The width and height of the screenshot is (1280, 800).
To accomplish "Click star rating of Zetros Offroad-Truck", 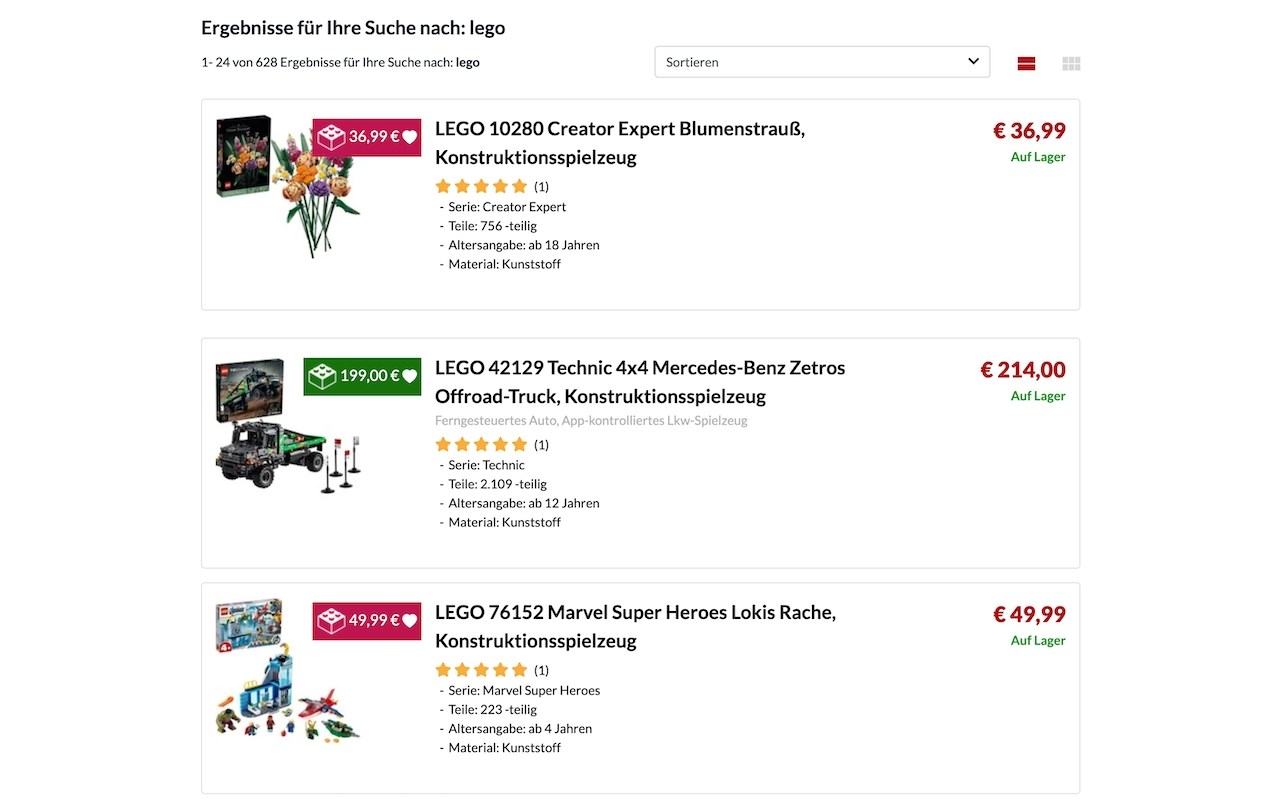I will 481,445.
